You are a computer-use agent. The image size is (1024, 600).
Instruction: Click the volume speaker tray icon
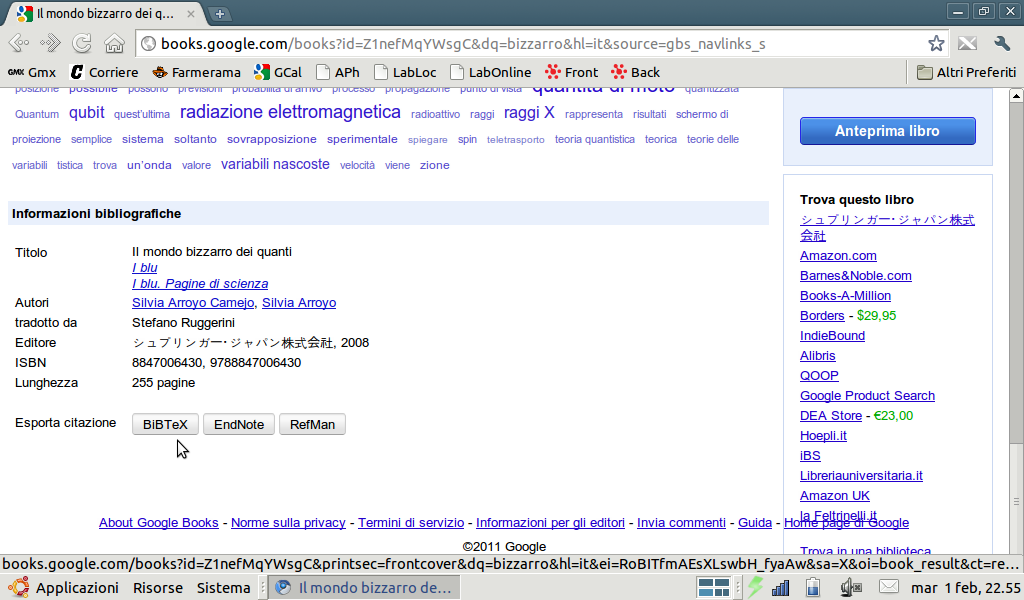tap(851, 588)
